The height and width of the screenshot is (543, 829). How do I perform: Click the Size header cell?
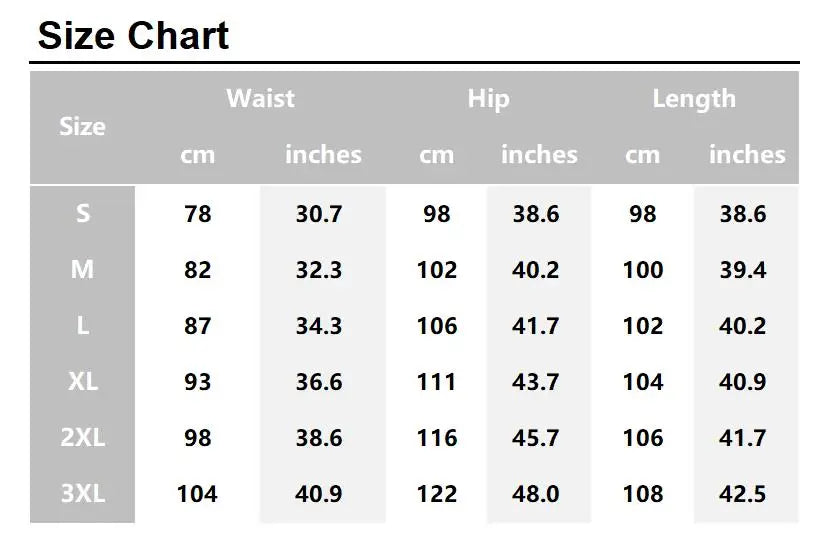click(x=82, y=127)
